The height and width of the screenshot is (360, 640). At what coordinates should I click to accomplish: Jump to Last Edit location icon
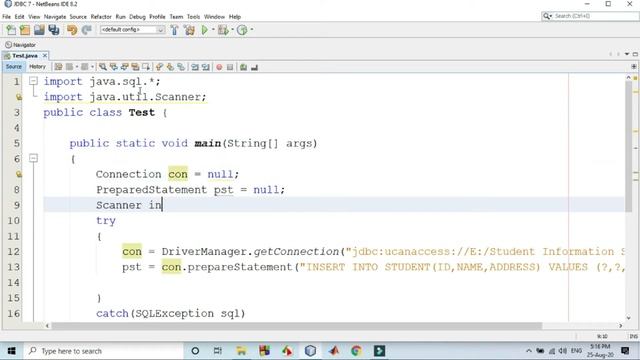pos(58,67)
